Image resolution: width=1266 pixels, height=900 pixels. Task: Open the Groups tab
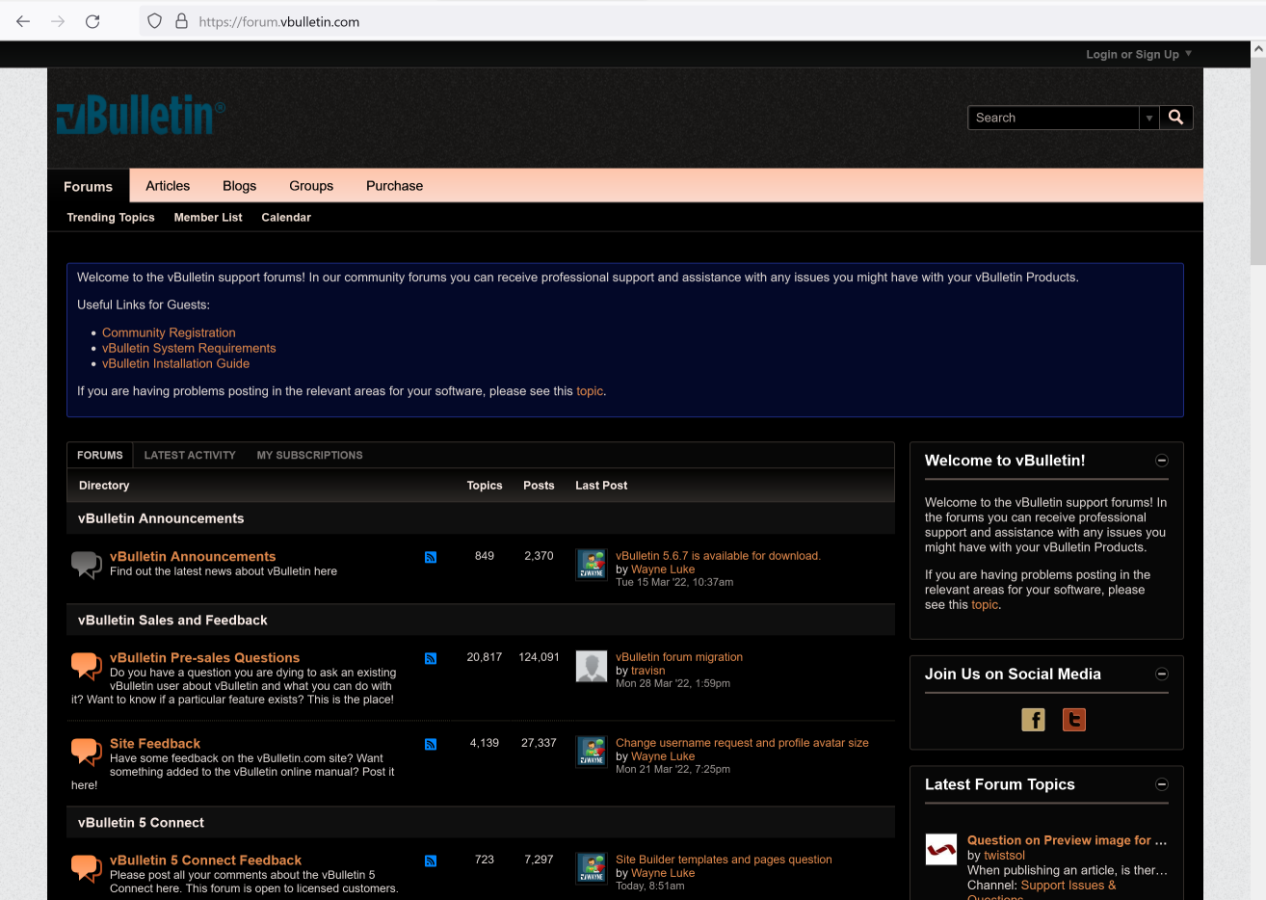point(312,186)
